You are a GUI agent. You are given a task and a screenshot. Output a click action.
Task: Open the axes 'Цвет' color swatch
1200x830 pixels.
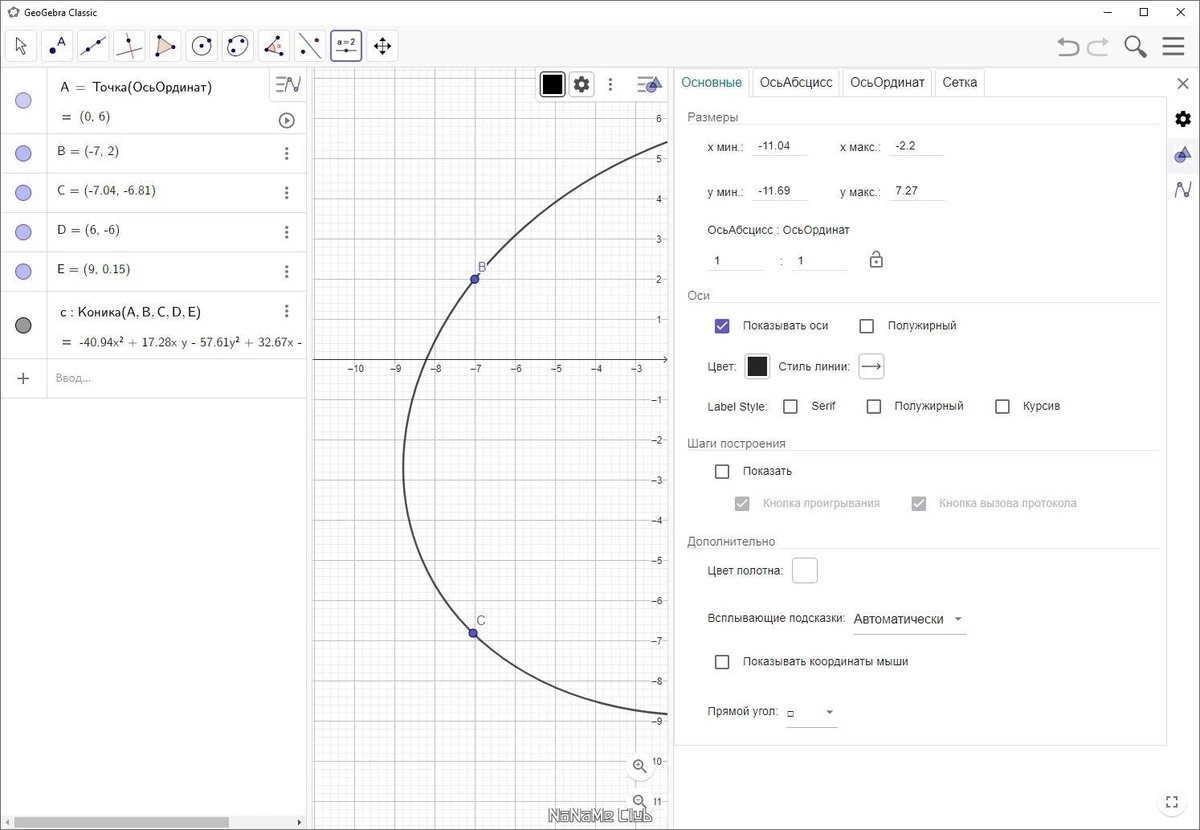[x=758, y=366]
